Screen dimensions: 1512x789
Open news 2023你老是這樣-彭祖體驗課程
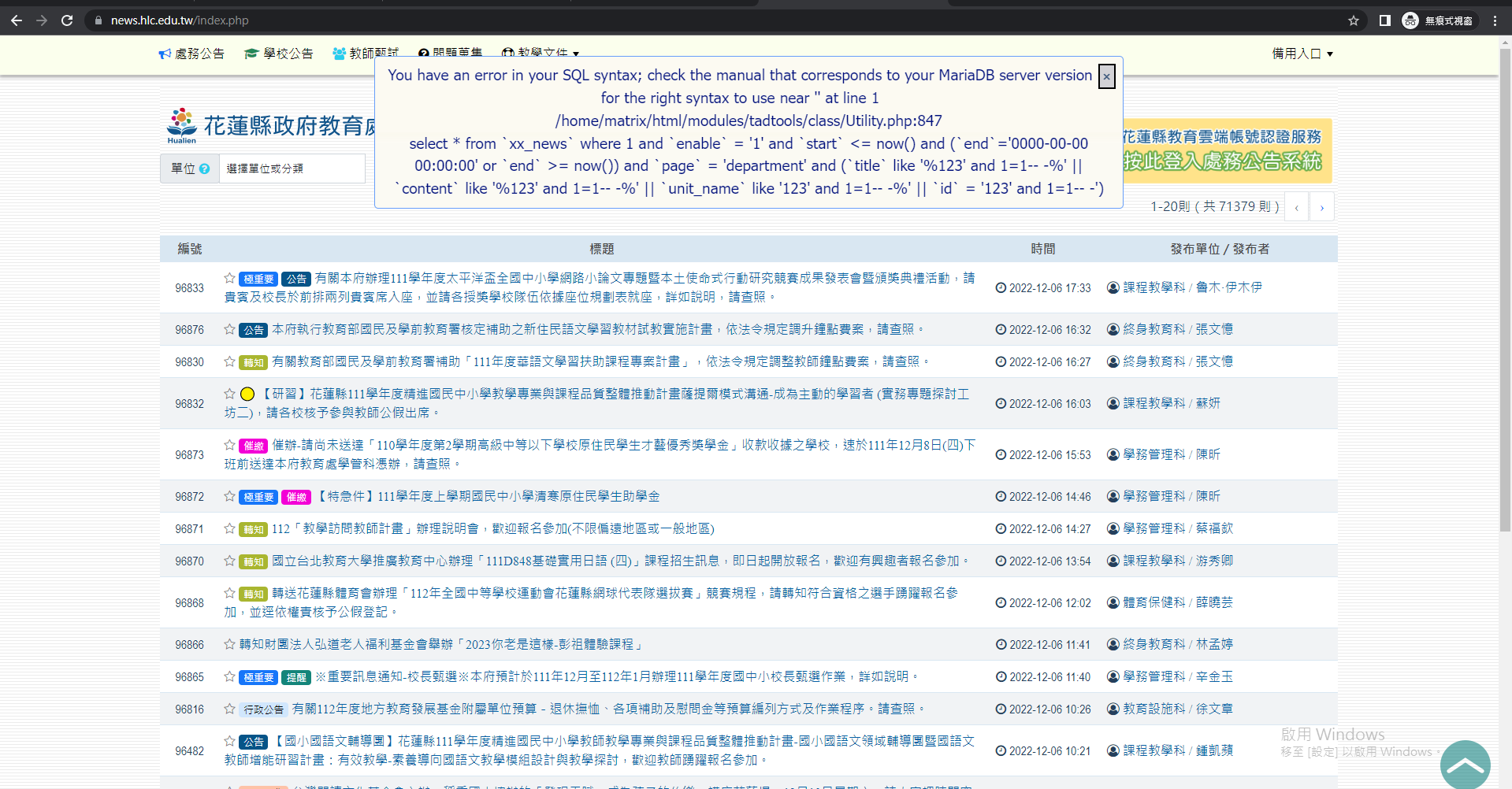[x=443, y=644]
